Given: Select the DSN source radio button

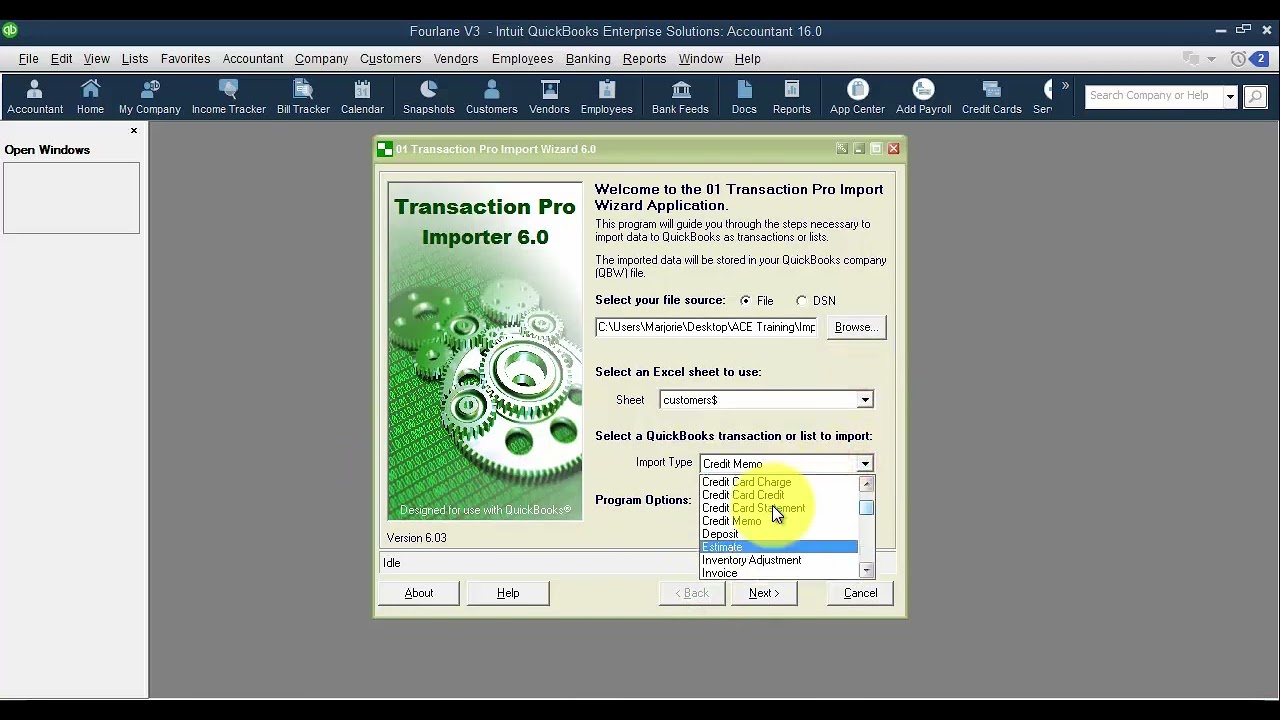Looking at the screenshot, I should [x=801, y=301].
